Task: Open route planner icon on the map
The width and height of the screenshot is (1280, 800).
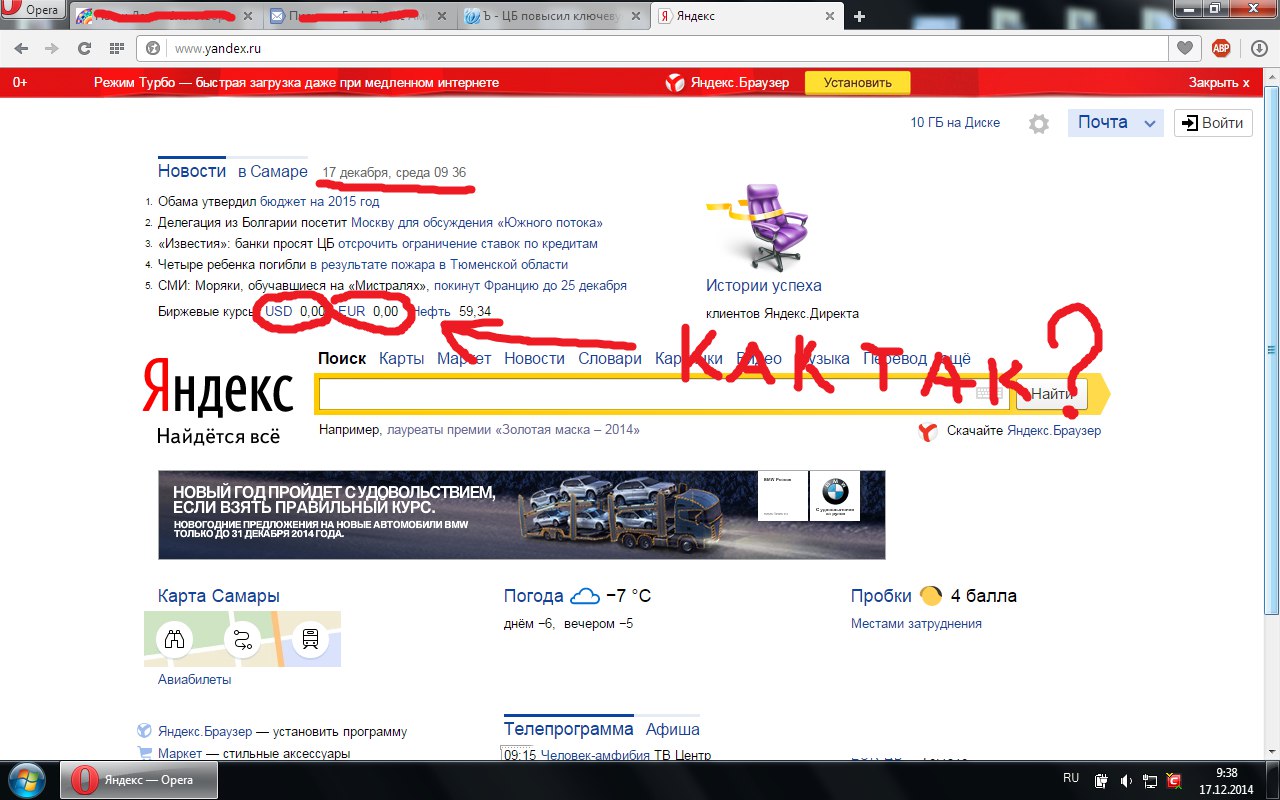Action: pyautogui.click(x=242, y=639)
